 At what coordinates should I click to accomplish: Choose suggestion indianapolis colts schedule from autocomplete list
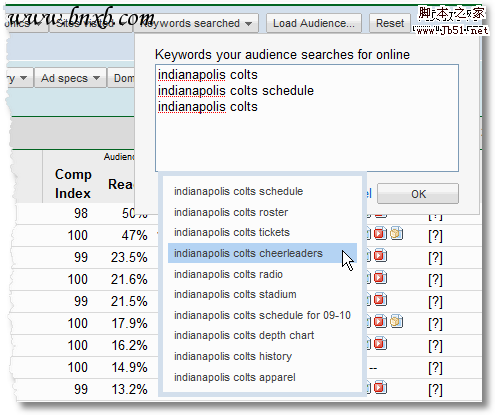pyautogui.click(x=262, y=191)
